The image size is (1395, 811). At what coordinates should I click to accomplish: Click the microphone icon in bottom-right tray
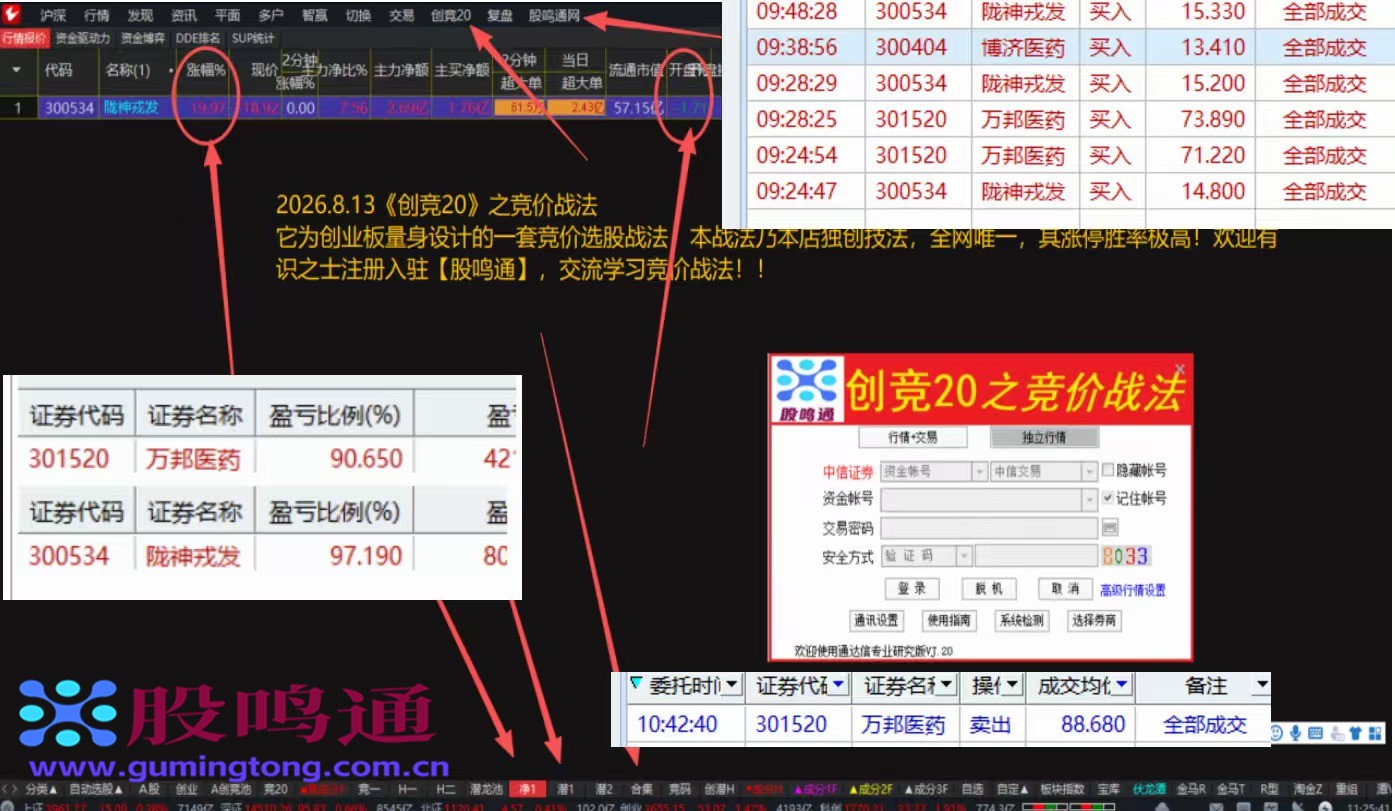(1295, 733)
